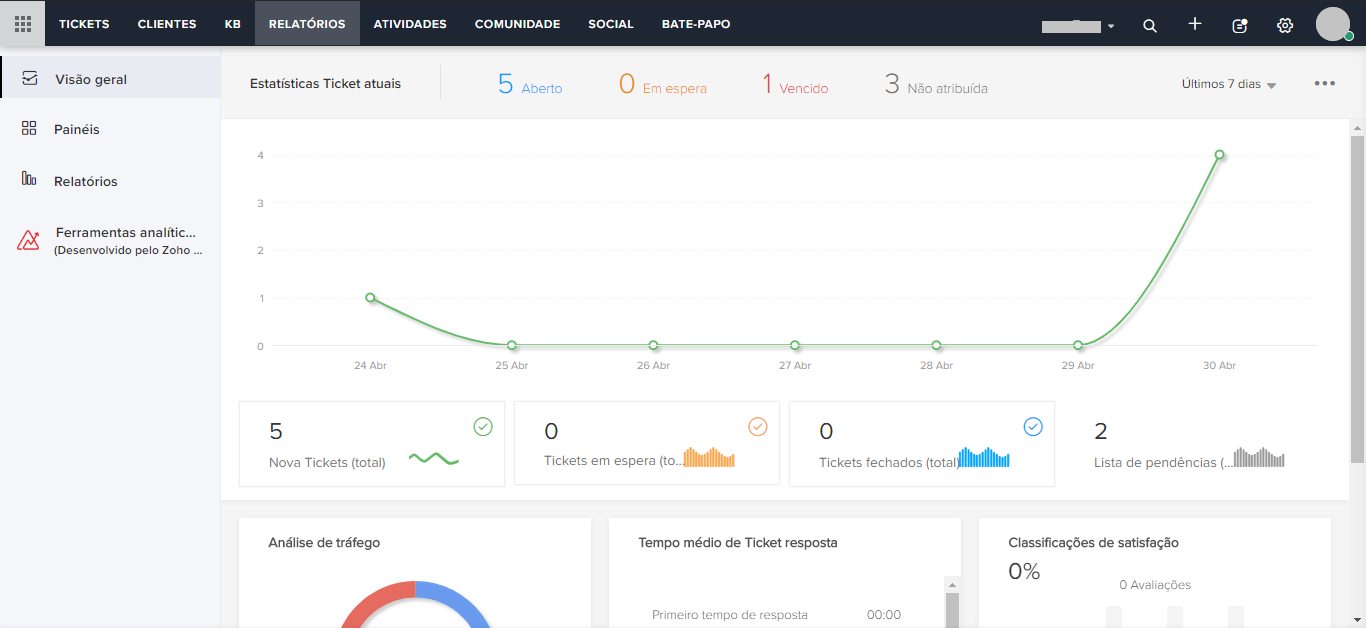Image resolution: width=1366 pixels, height=628 pixels.
Task: Switch to the TICKETS tab
Action: (84, 24)
